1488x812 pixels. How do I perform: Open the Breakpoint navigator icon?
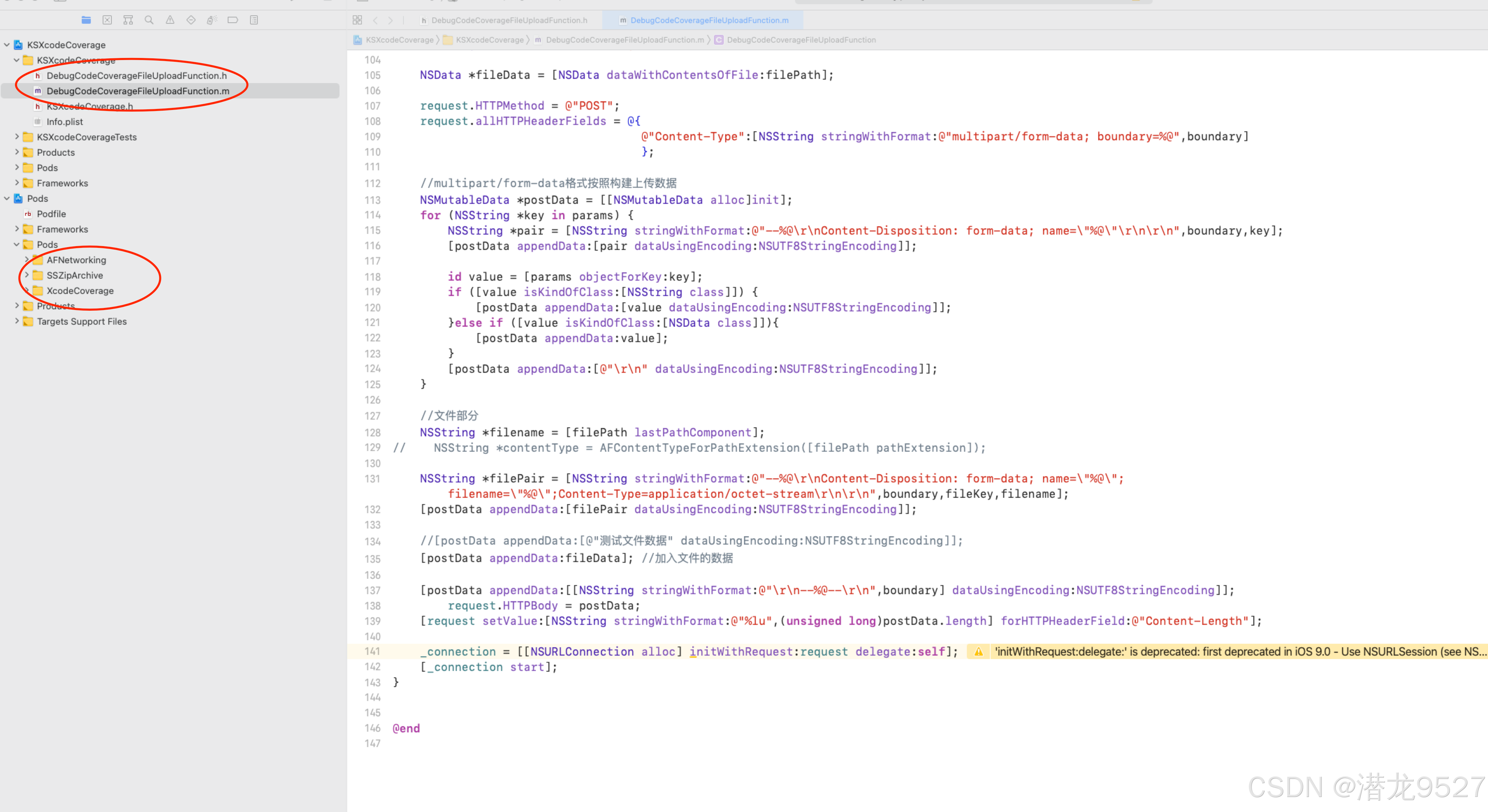tap(233, 20)
